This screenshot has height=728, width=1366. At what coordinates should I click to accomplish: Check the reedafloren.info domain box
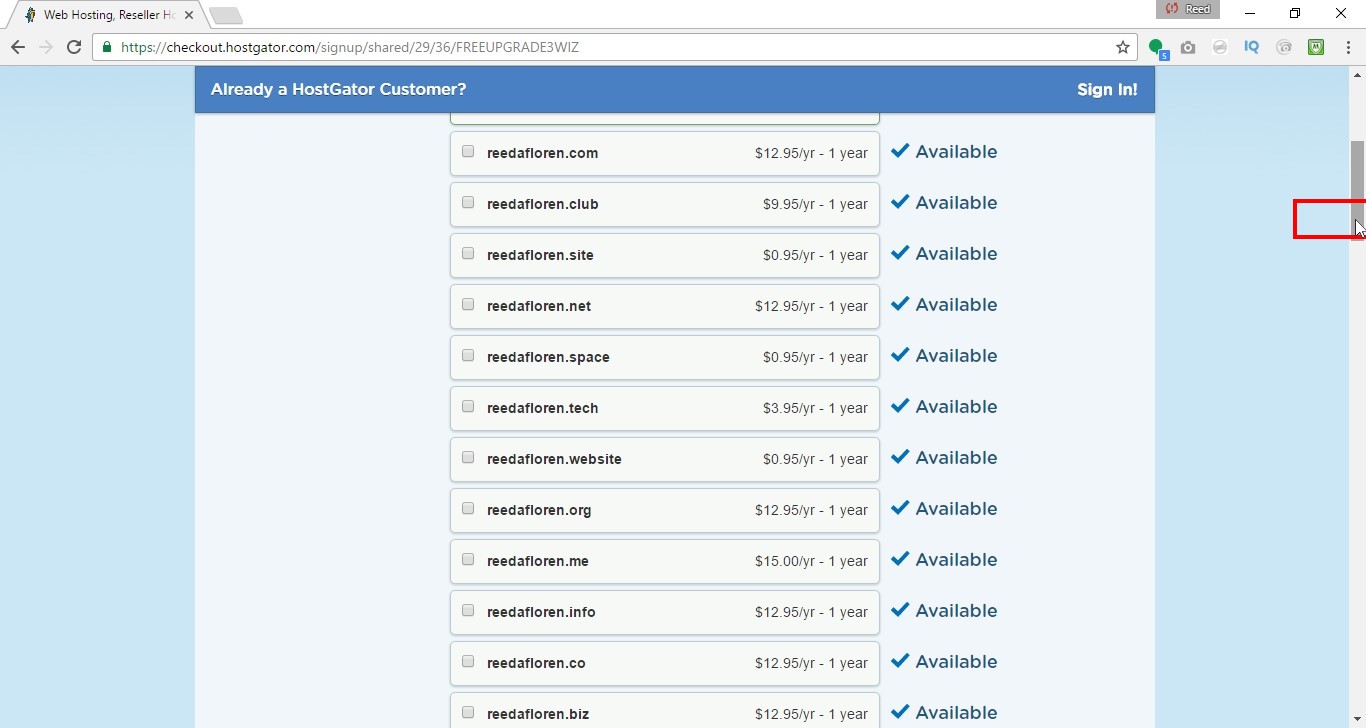(x=468, y=611)
